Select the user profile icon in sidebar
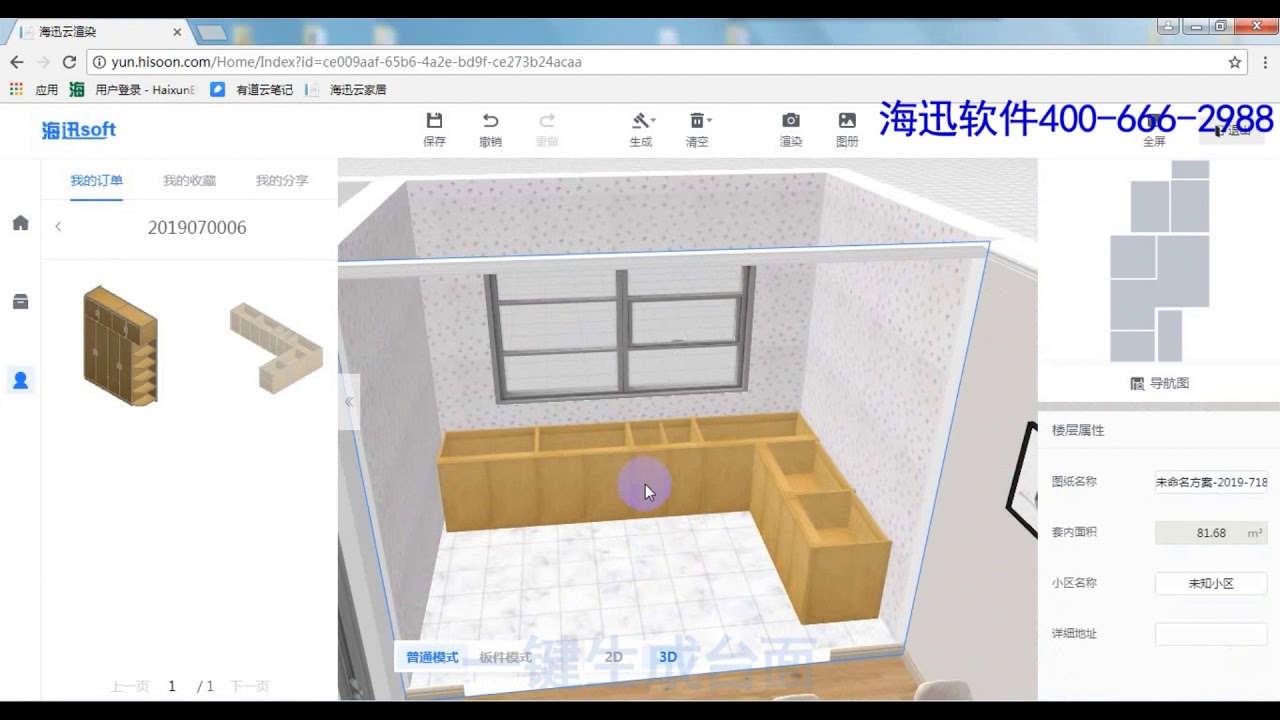 pyautogui.click(x=20, y=380)
